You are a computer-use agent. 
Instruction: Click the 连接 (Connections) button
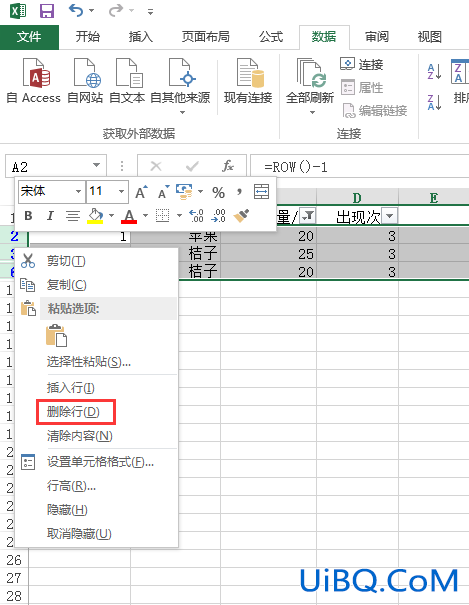(x=362, y=64)
